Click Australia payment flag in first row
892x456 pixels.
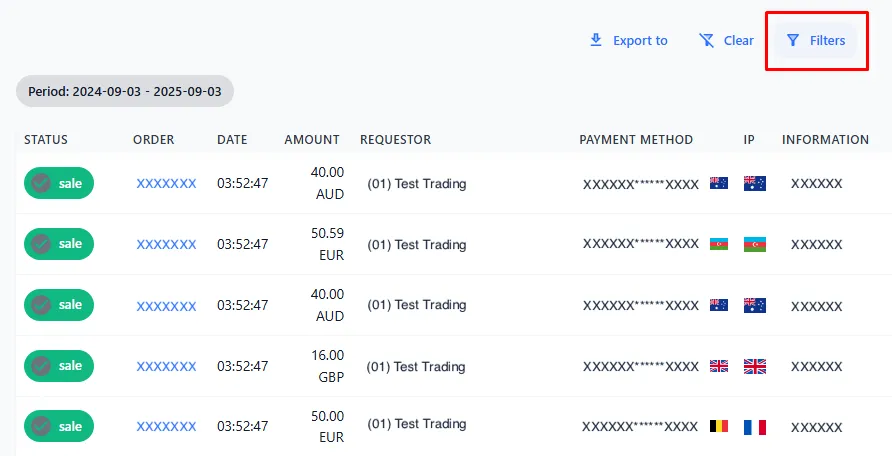(718, 184)
